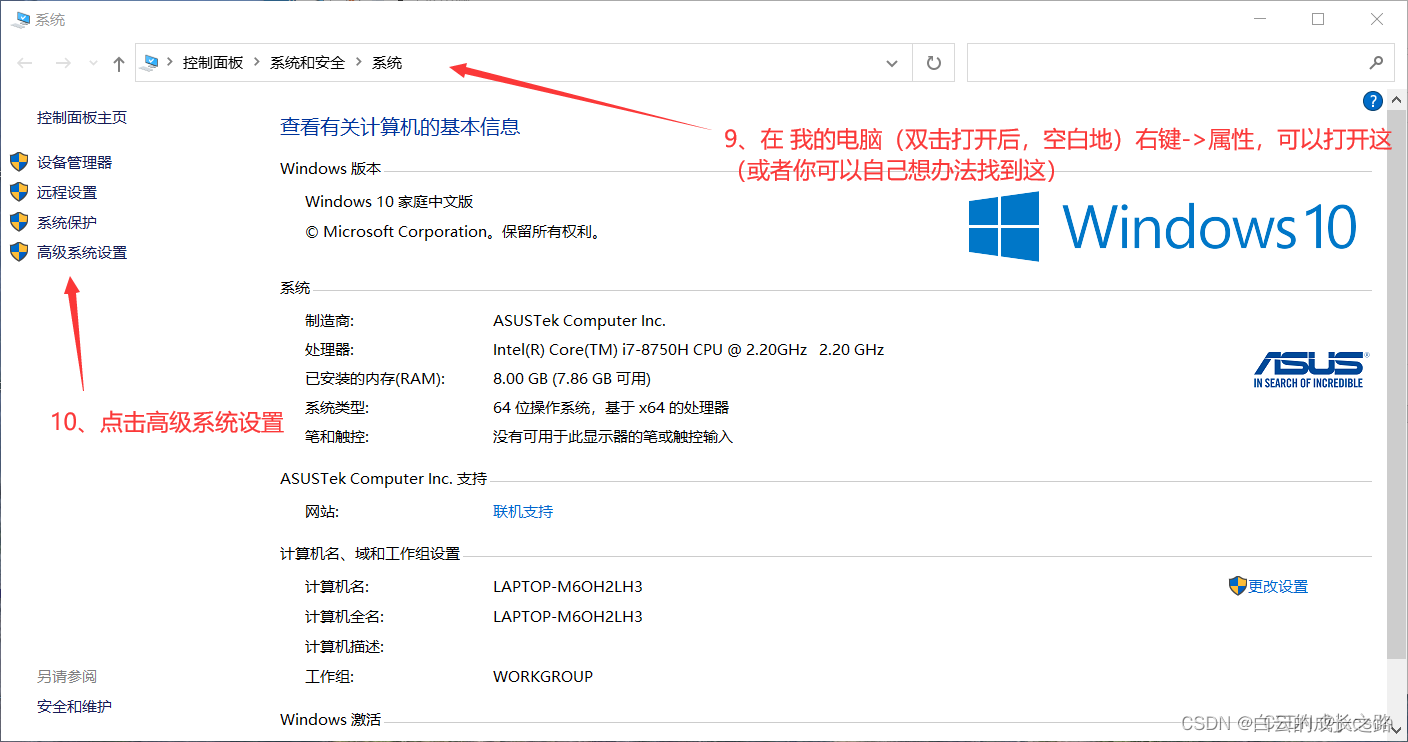Click the system type value 64 位操作系统
The height and width of the screenshot is (742, 1408).
tap(611, 407)
